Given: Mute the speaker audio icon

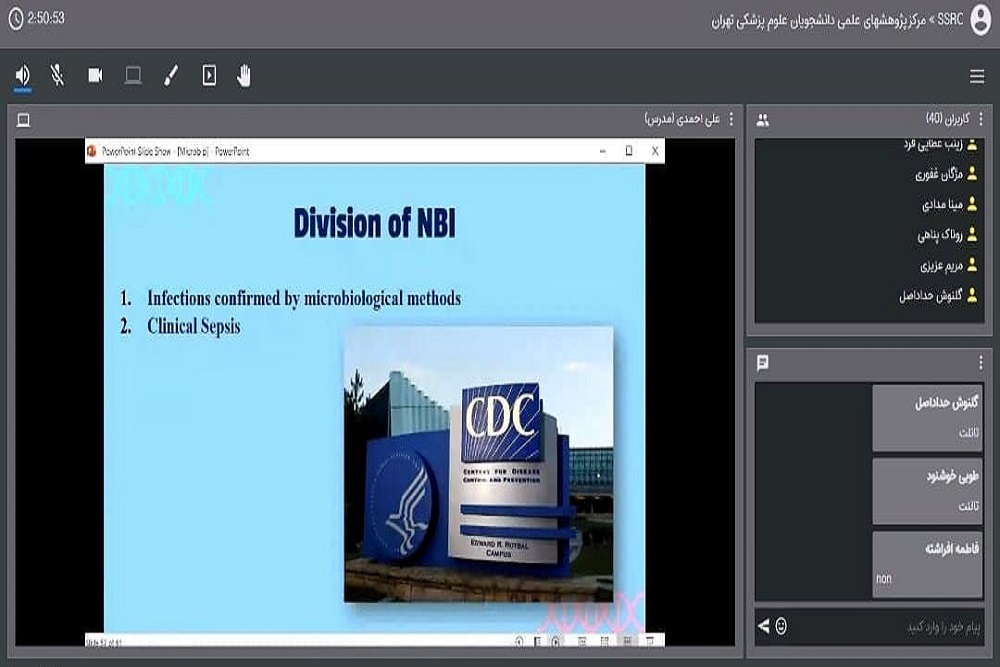Looking at the screenshot, I should coord(22,76).
